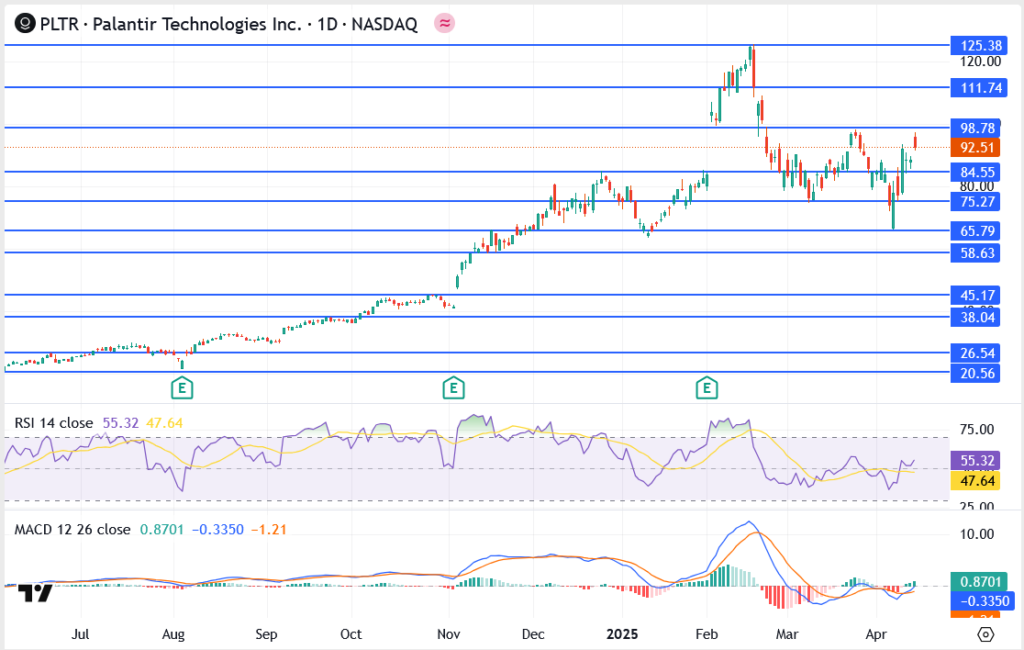Click the pink approximate-sign icon after NASDAQ
The height and width of the screenshot is (650, 1024).
point(445,22)
